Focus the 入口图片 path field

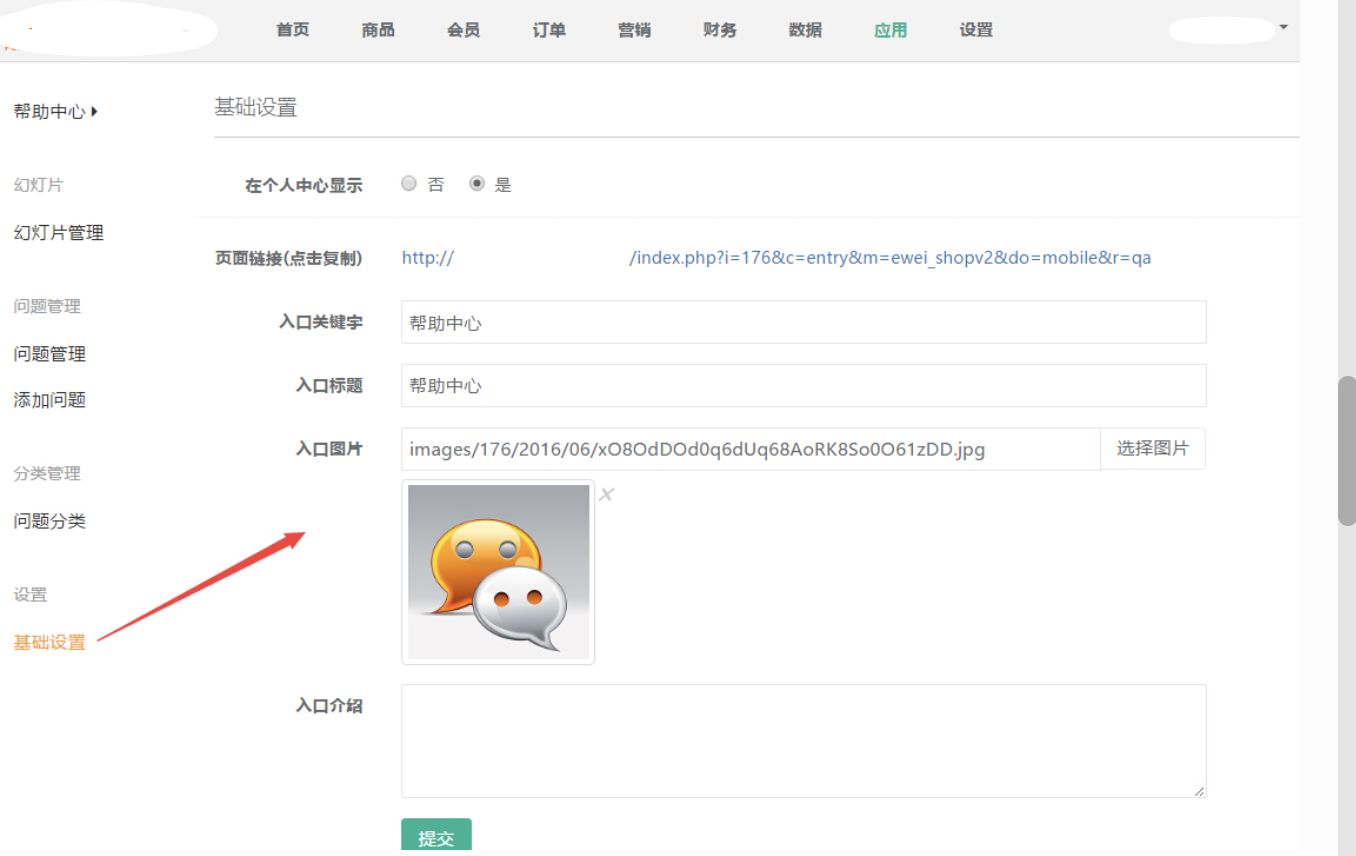[751, 449]
